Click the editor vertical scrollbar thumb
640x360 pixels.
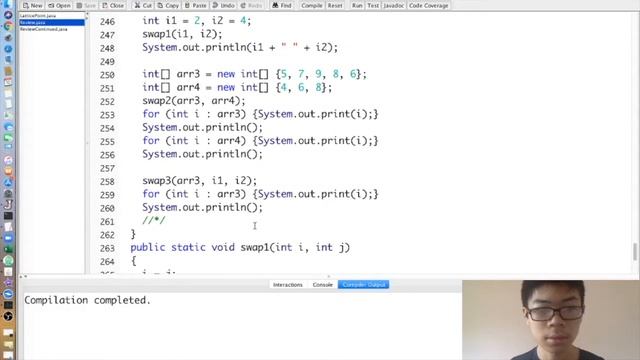point(635,251)
